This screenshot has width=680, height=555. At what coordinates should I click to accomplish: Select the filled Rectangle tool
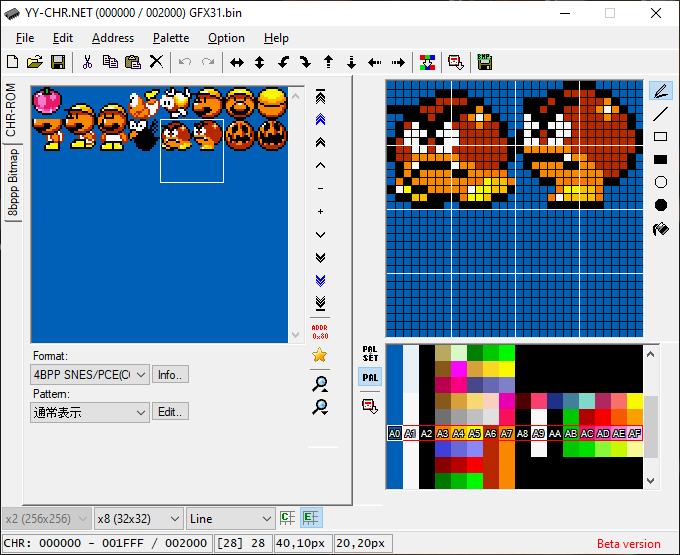[x=660, y=160]
